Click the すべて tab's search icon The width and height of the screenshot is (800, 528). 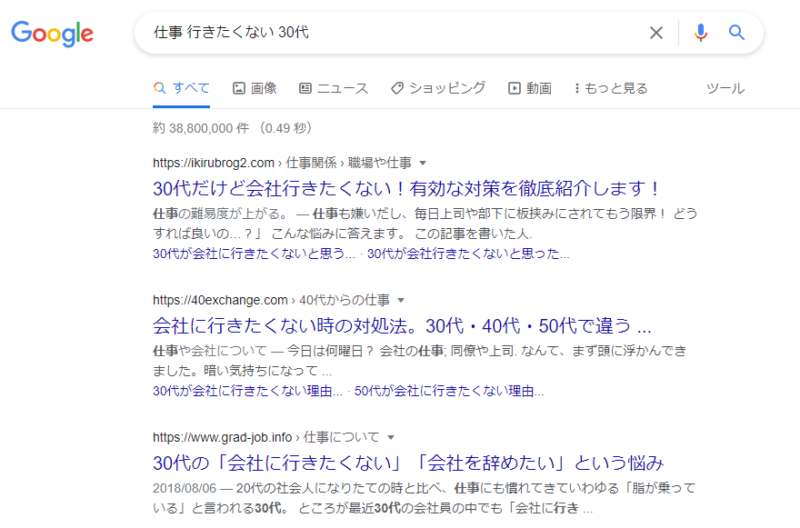click(159, 88)
